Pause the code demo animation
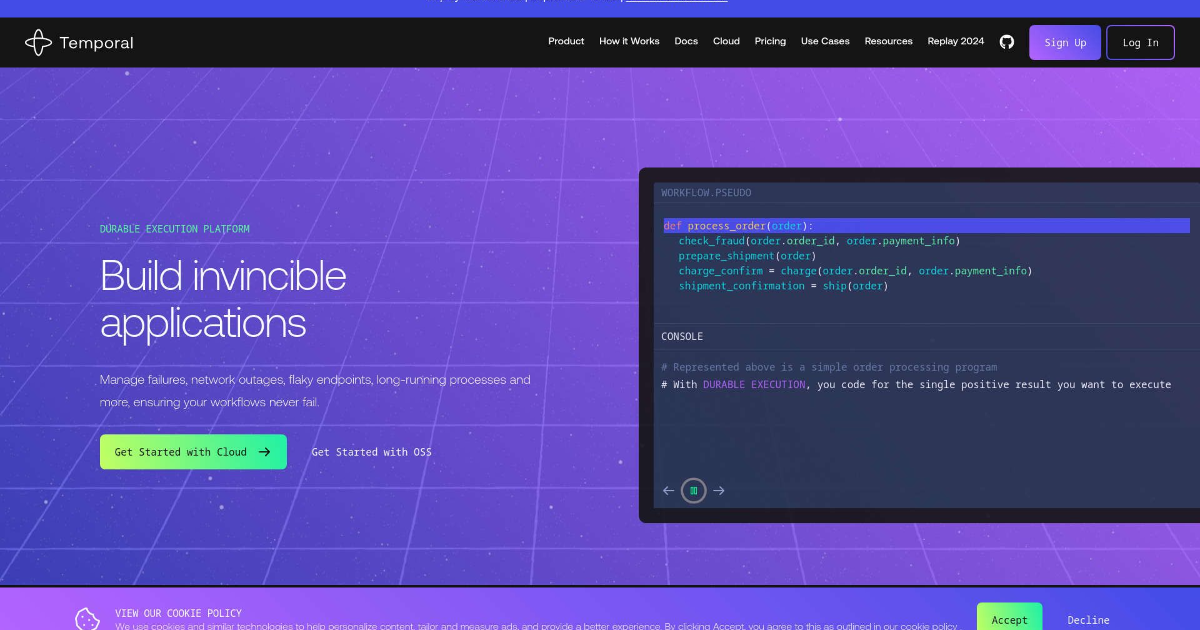Viewport: 1200px width, 630px height. click(693, 490)
